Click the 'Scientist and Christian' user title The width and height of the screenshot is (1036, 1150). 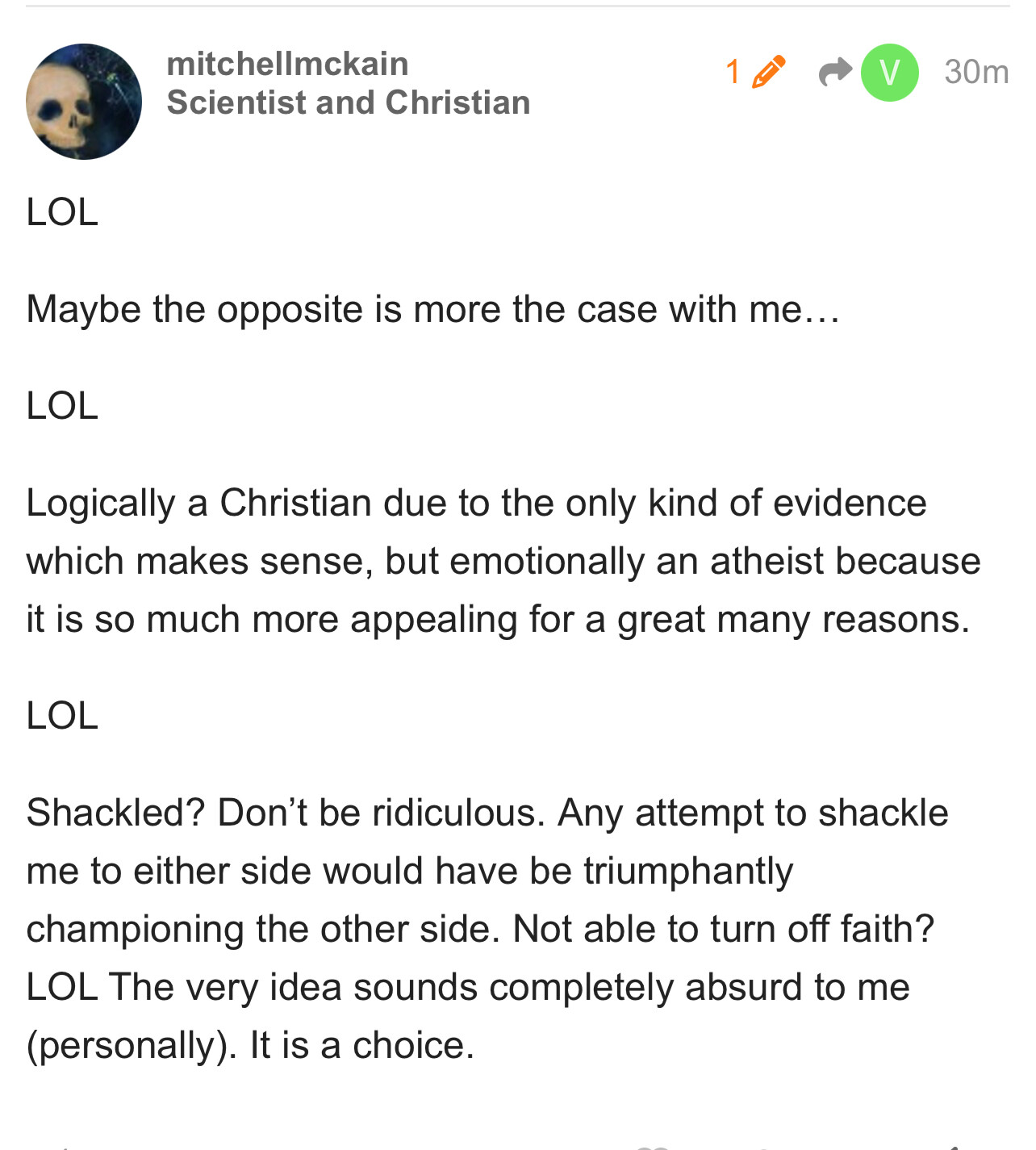point(348,102)
